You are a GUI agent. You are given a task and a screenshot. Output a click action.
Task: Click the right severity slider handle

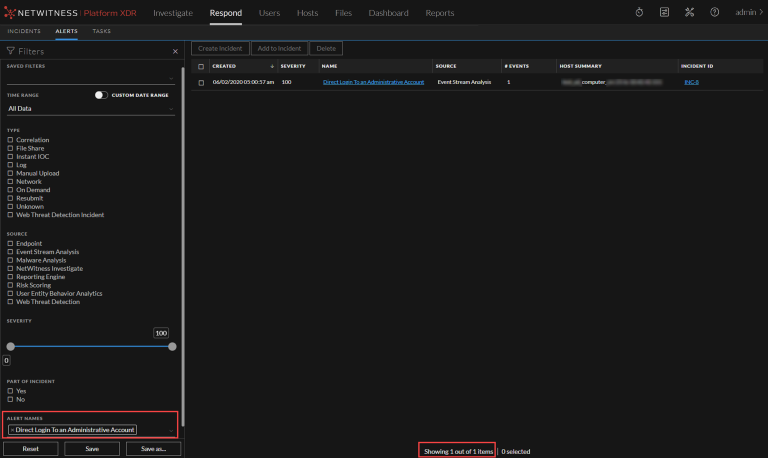tap(172, 346)
